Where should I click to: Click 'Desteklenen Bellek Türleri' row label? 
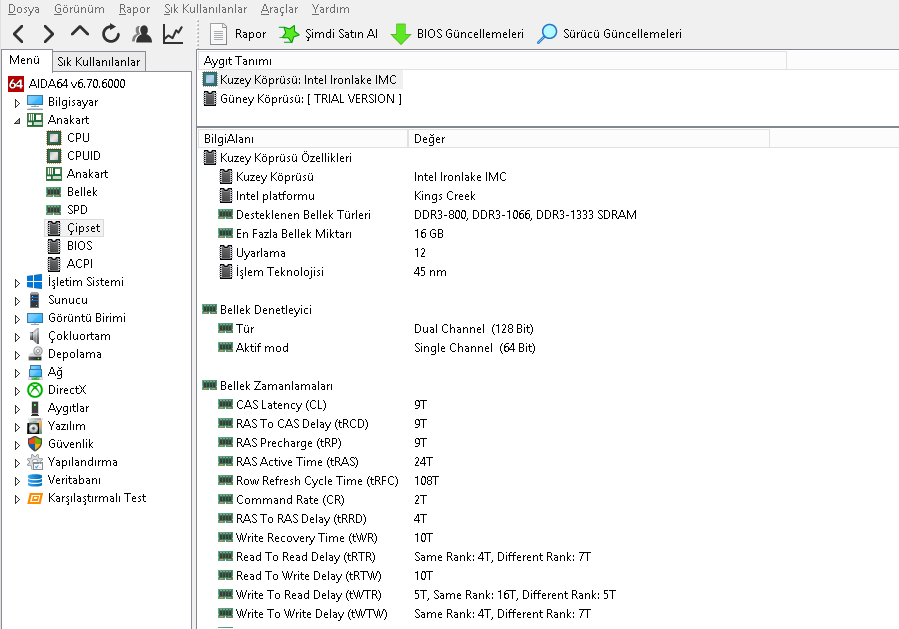point(303,215)
